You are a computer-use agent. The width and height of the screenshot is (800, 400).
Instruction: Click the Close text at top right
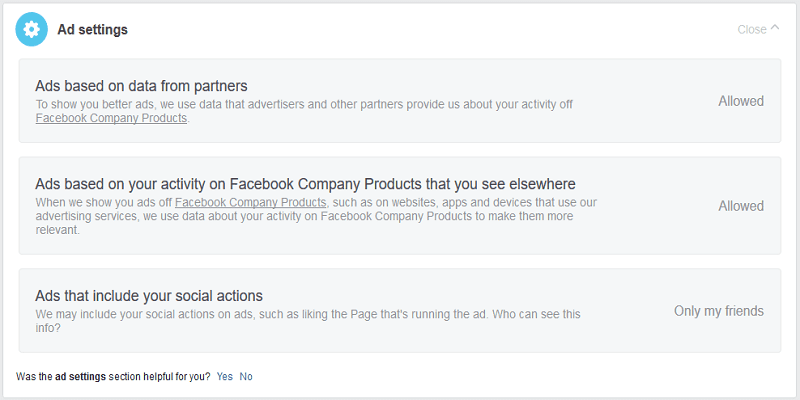coord(752,30)
